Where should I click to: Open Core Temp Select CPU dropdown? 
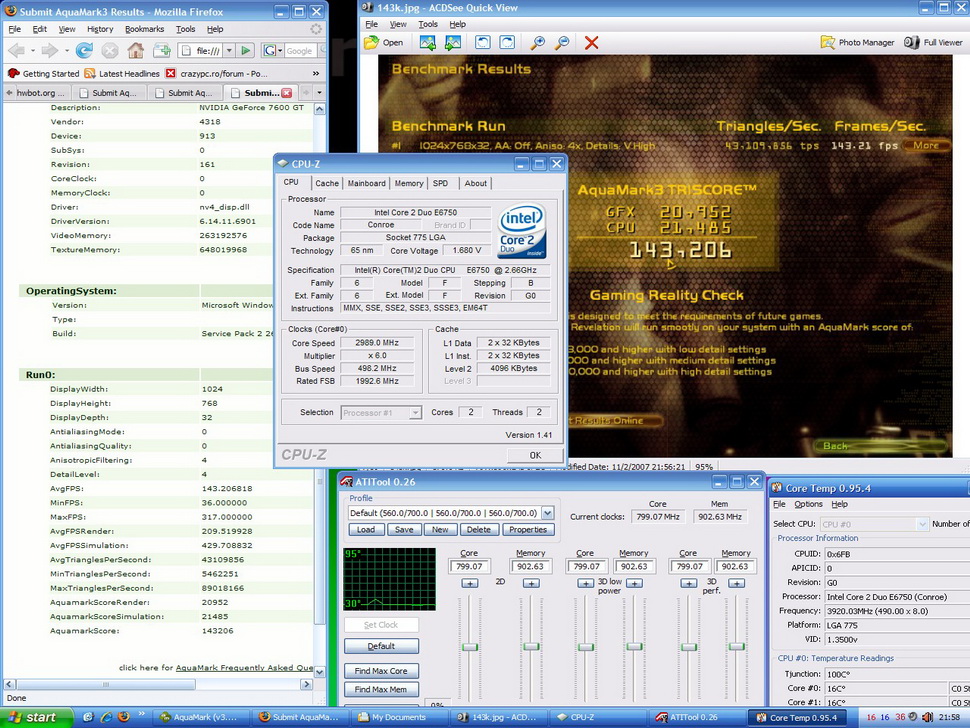pos(922,525)
